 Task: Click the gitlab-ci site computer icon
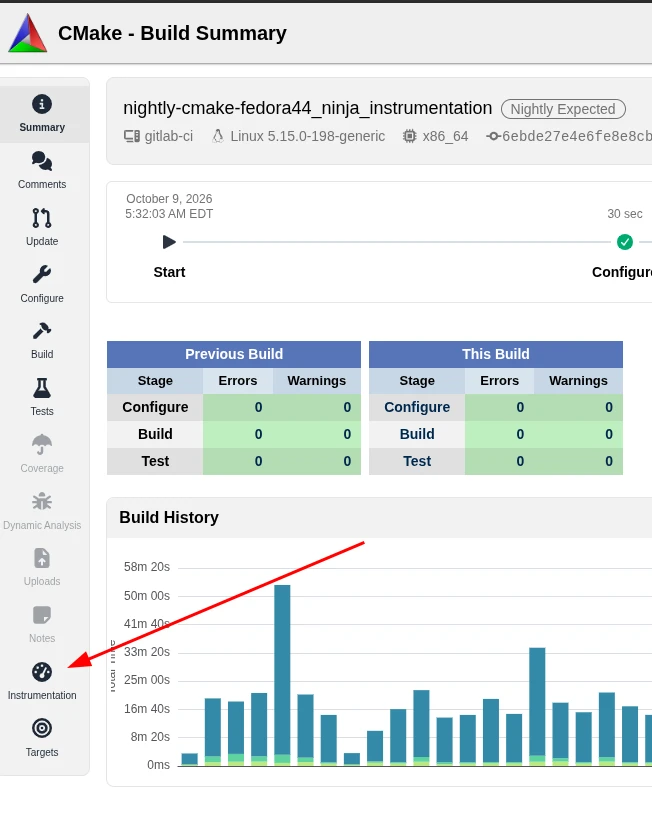click(x=132, y=137)
